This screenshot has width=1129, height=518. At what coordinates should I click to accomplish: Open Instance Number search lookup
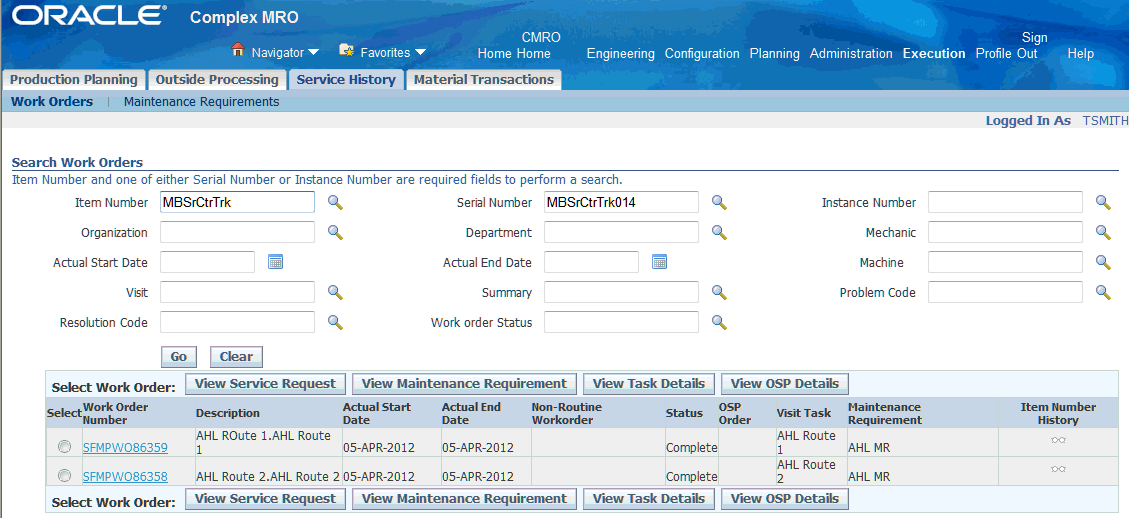[1103, 202]
